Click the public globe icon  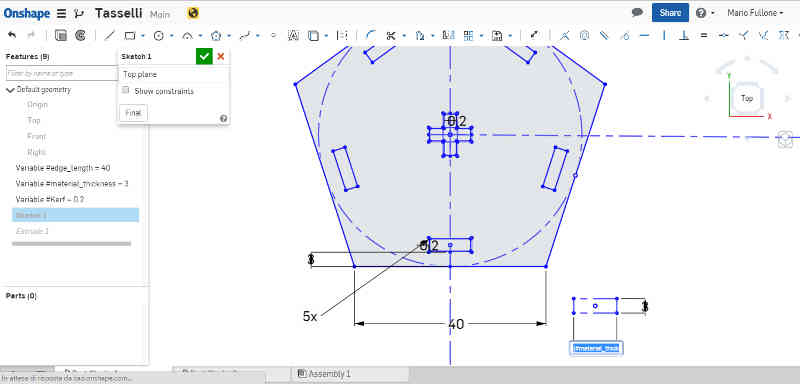193,13
